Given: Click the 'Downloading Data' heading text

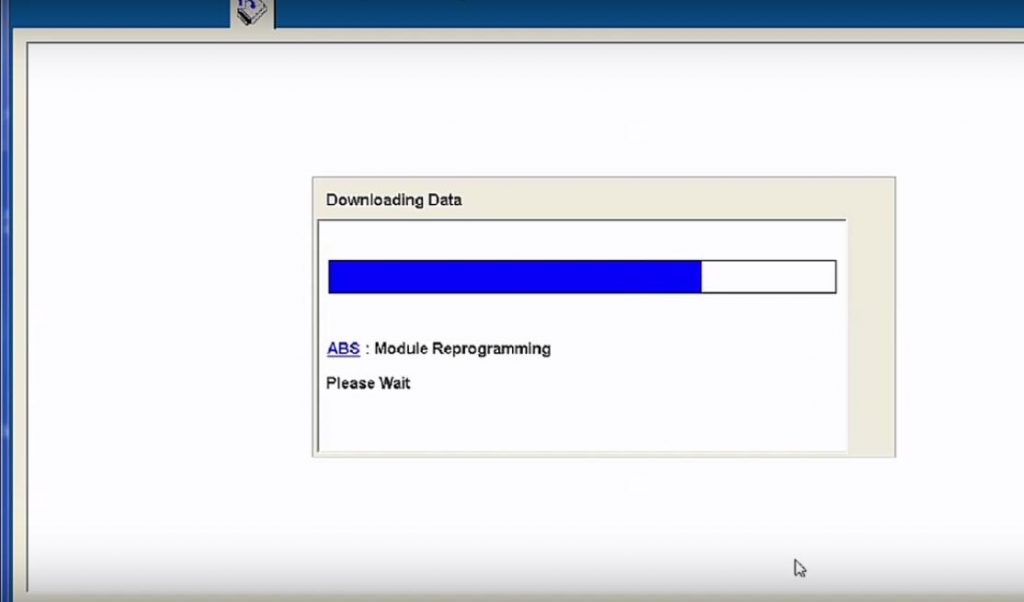Looking at the screenshot, I should coord(394,200).
